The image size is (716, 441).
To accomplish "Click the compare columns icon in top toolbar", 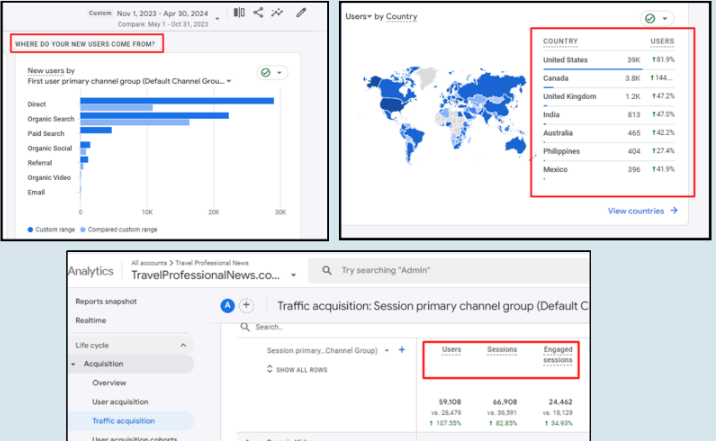I will [x=238, y=13].
